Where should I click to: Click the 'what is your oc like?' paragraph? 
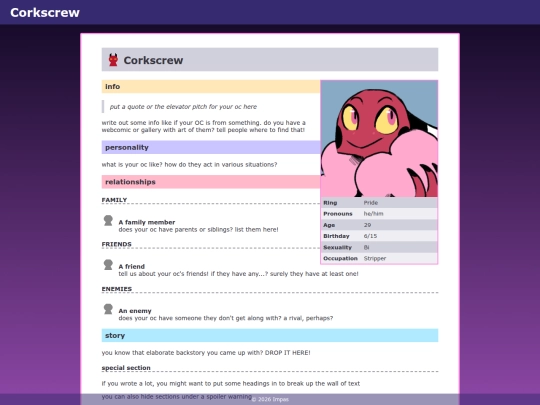tap(189, 165)
